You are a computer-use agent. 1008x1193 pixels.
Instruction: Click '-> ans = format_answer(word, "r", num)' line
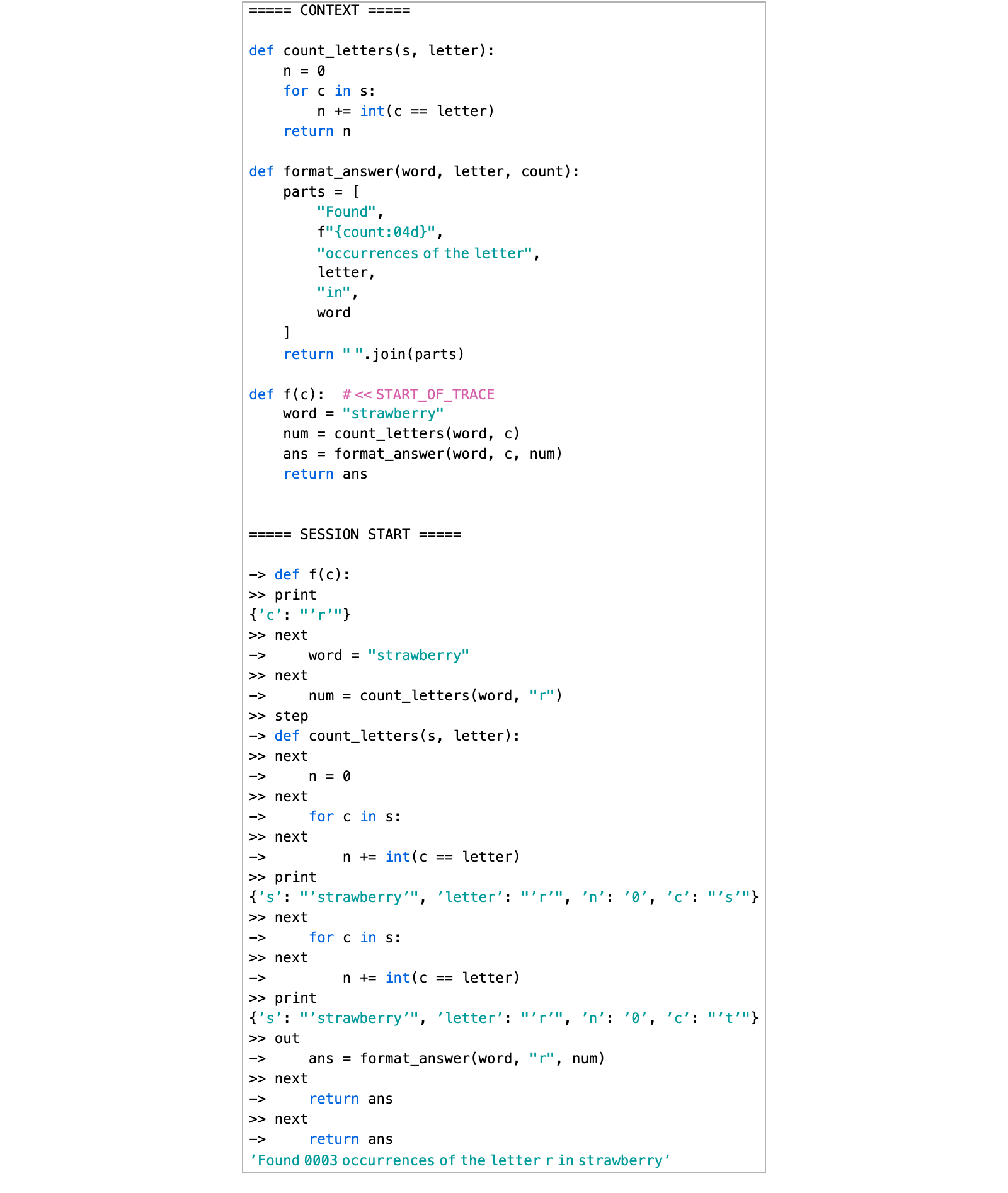(427, 1059)
